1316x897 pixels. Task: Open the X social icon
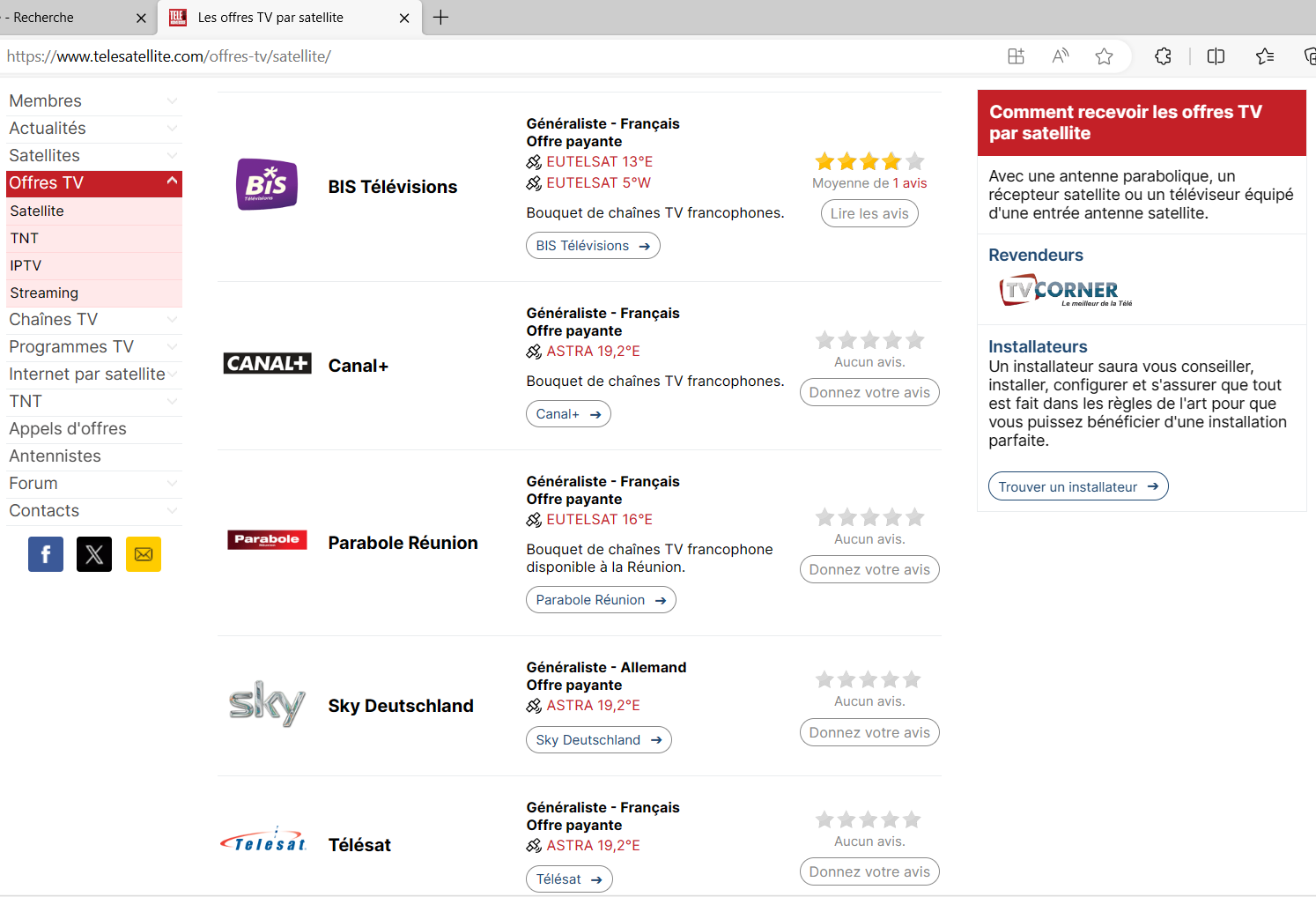pos(94,554)
